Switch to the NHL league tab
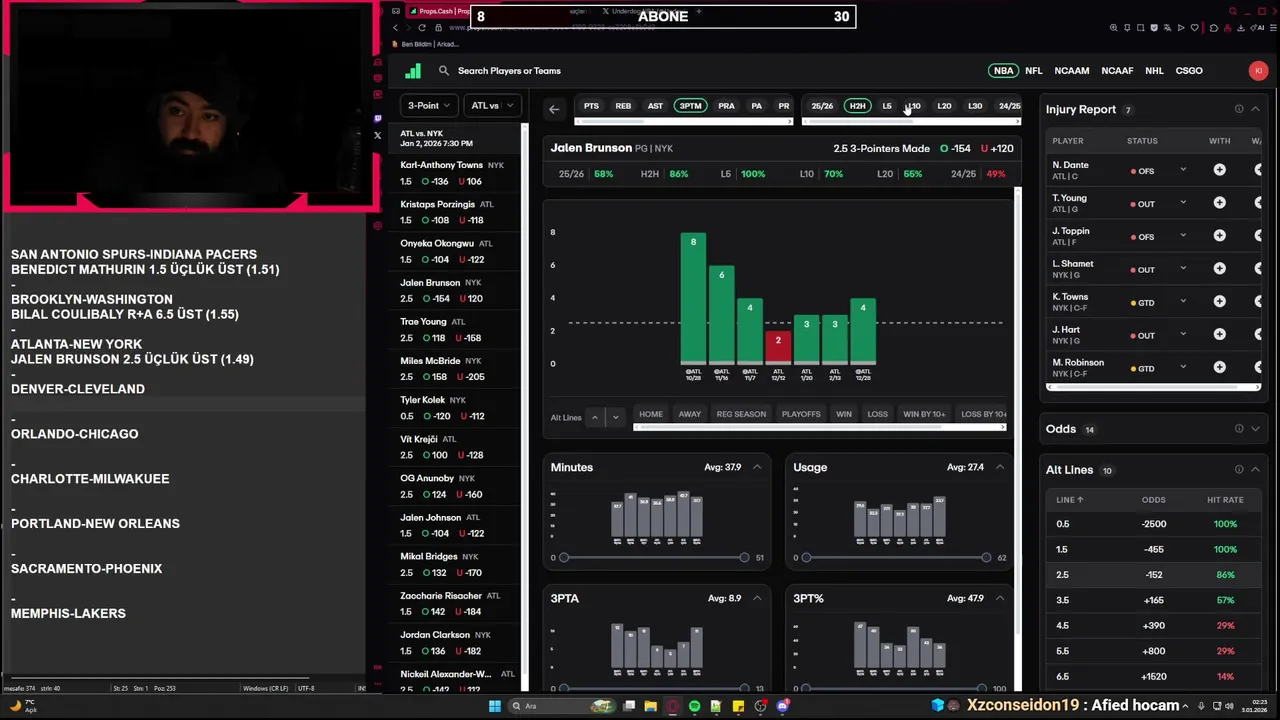 pyautogui.click(x=1154, y=71)
